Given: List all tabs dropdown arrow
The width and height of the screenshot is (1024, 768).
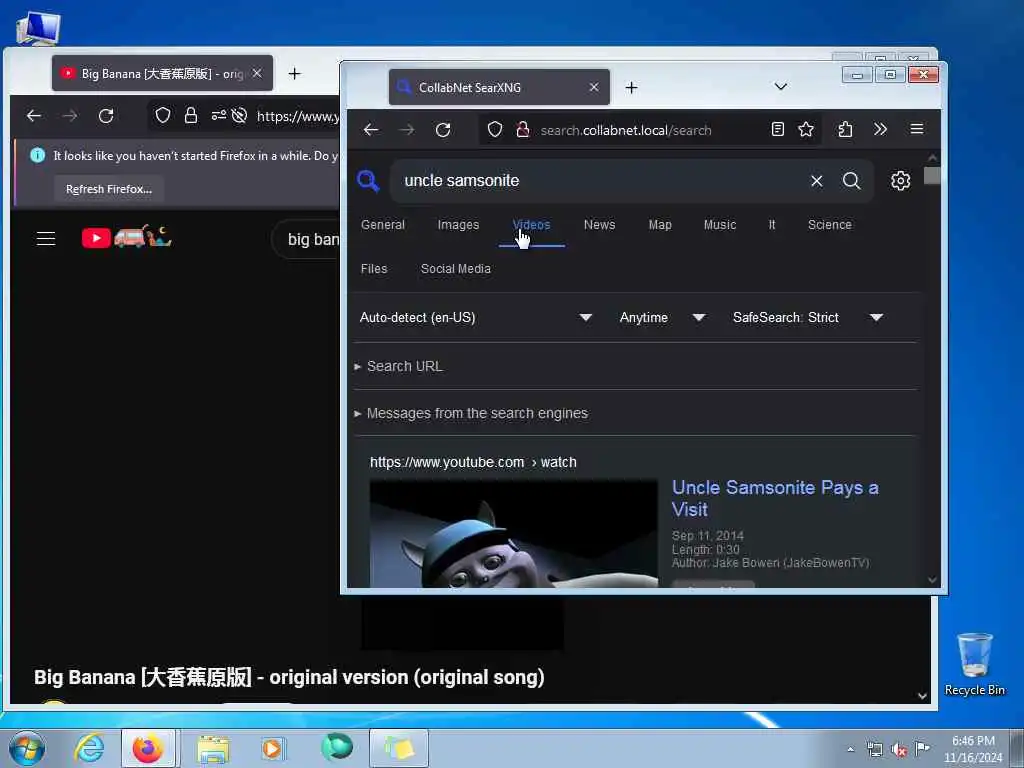Looking at the screenshot, I should (x=780, y=87).
